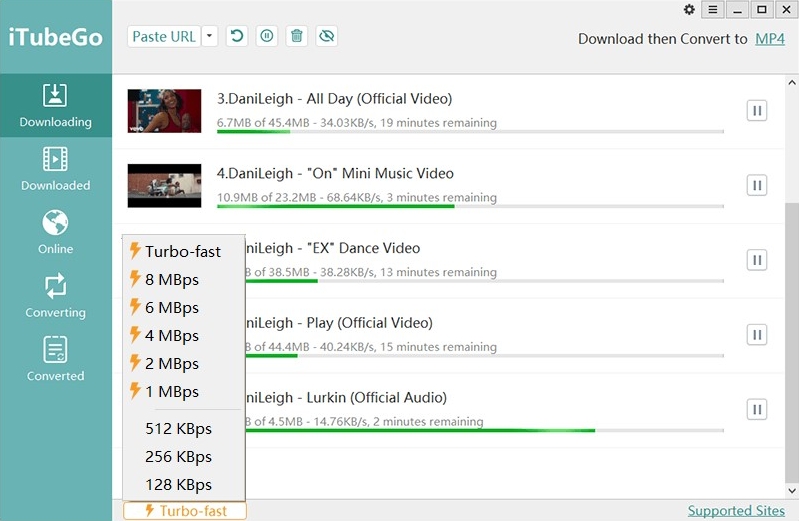Image resolution: width=799 pixels, height=521 pixels.
Task: Open the Converting section
Action: pos(56,296)
